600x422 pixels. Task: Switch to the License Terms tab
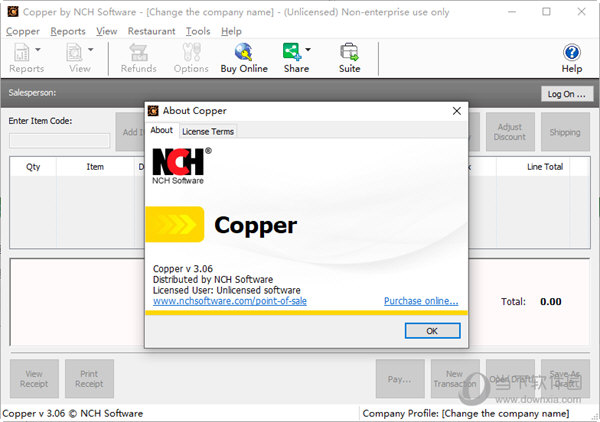point(208,132)
